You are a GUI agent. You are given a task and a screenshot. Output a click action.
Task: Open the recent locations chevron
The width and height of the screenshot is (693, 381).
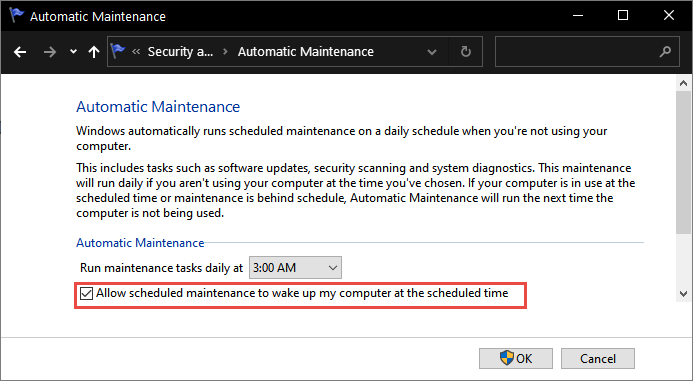[x=73, y=52]
